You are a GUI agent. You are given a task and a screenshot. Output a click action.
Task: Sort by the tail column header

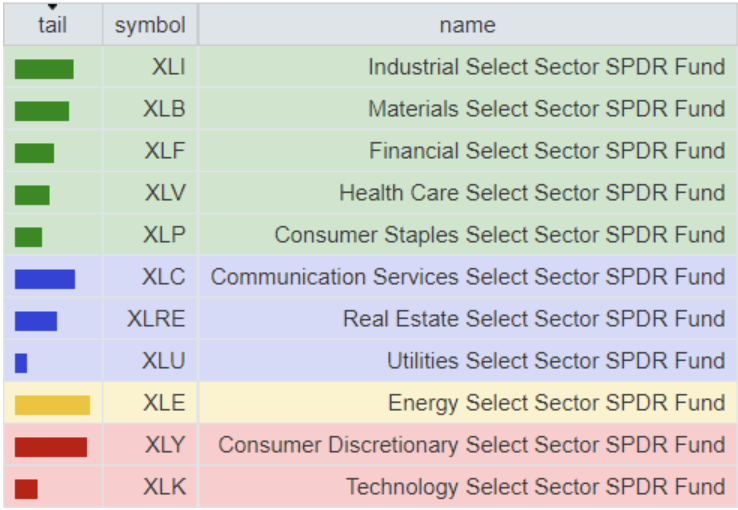pos(52,26)
